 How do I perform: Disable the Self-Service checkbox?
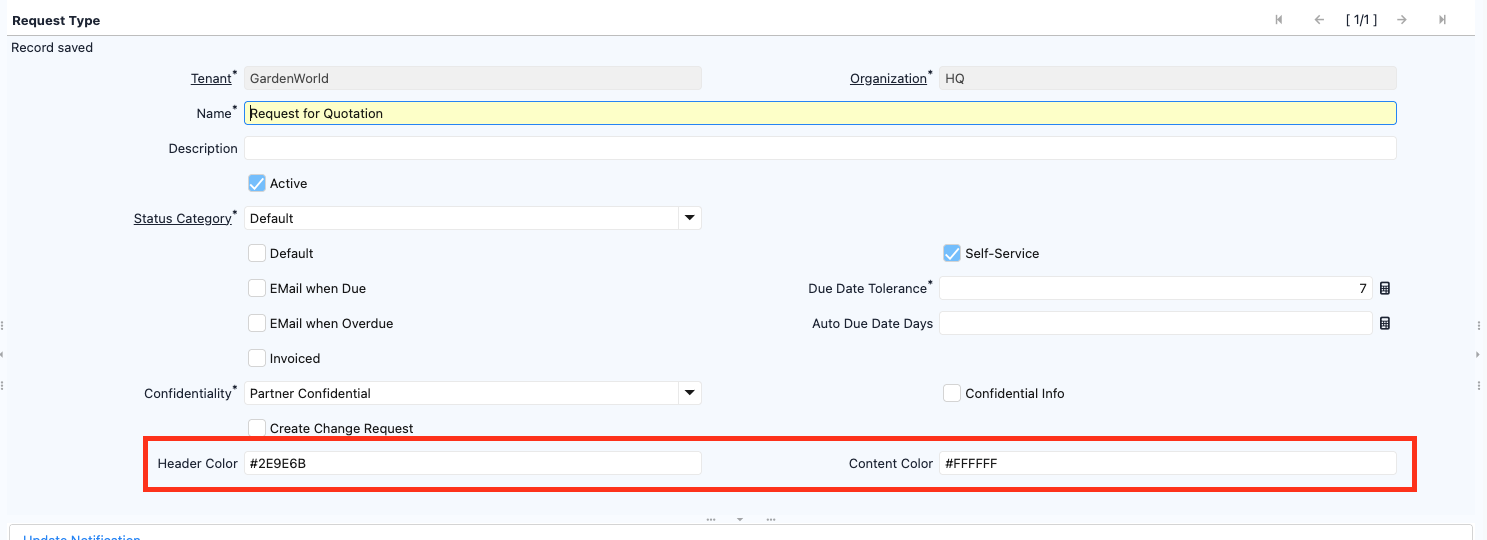952,253
